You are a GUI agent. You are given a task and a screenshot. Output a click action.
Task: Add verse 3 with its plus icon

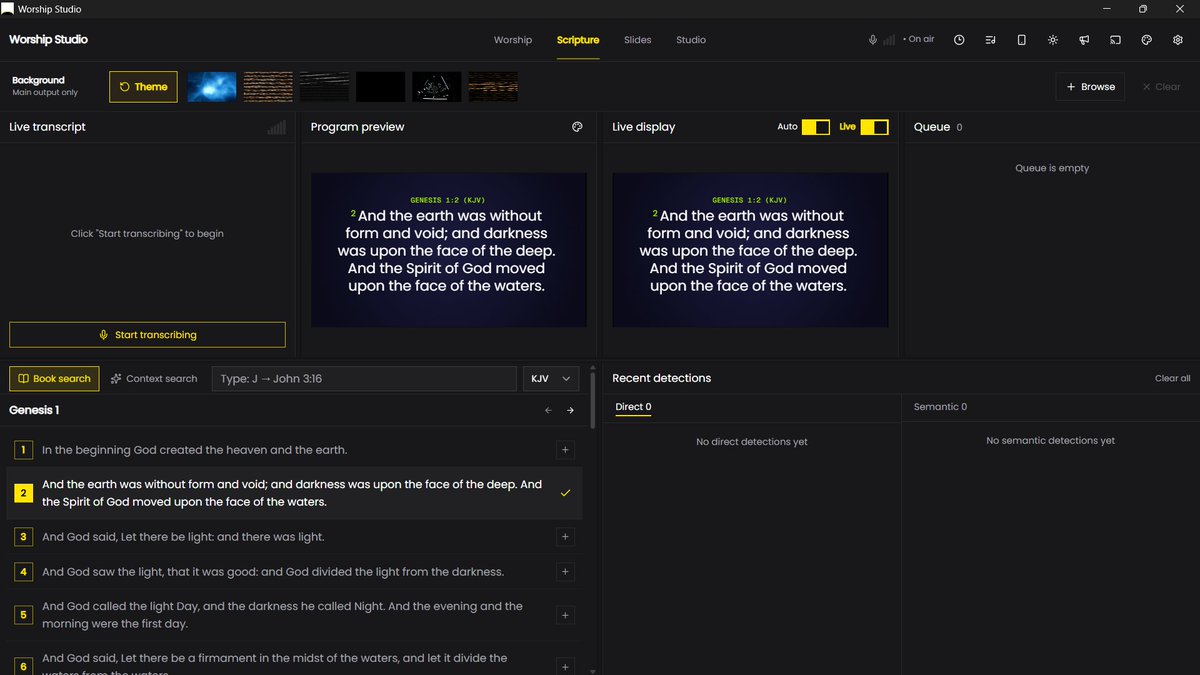pyautogui.click(x=565, y=537)
